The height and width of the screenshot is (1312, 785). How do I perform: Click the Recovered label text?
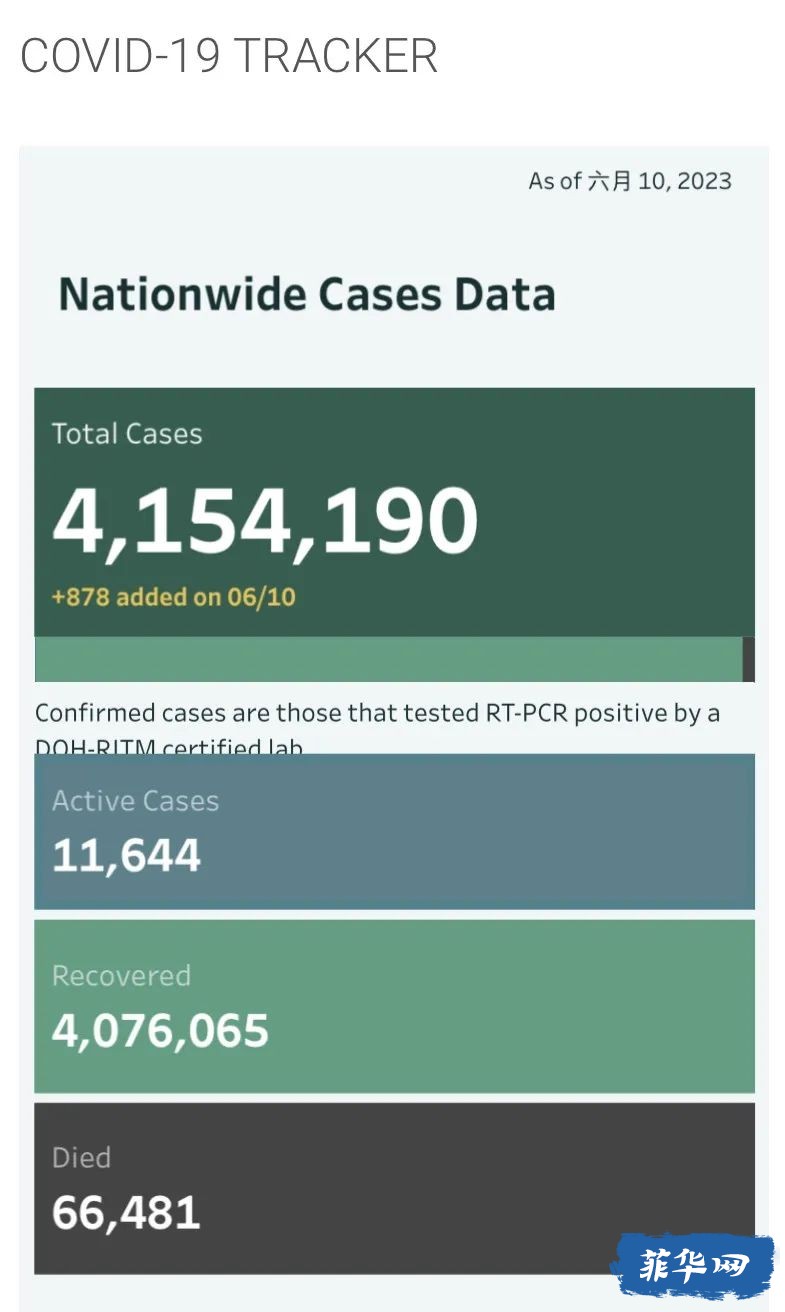[121, 976]
